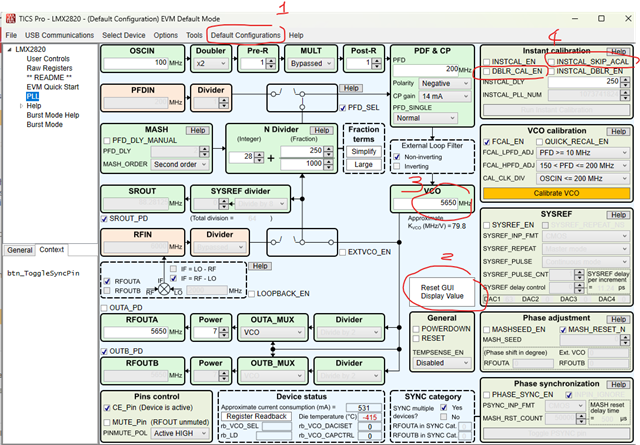Enable the PFD_DLY_MANUAL checkbox

pos(107,140)
